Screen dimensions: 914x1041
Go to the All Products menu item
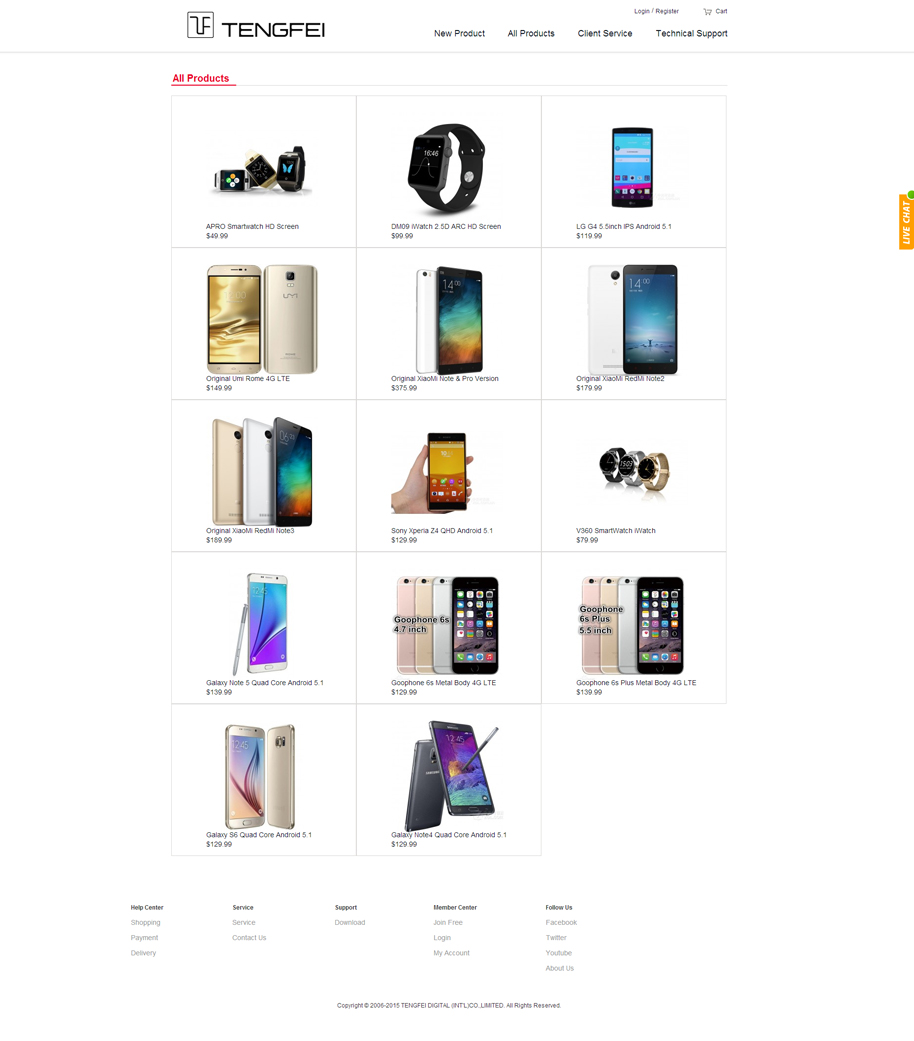[x=531, y=33]
